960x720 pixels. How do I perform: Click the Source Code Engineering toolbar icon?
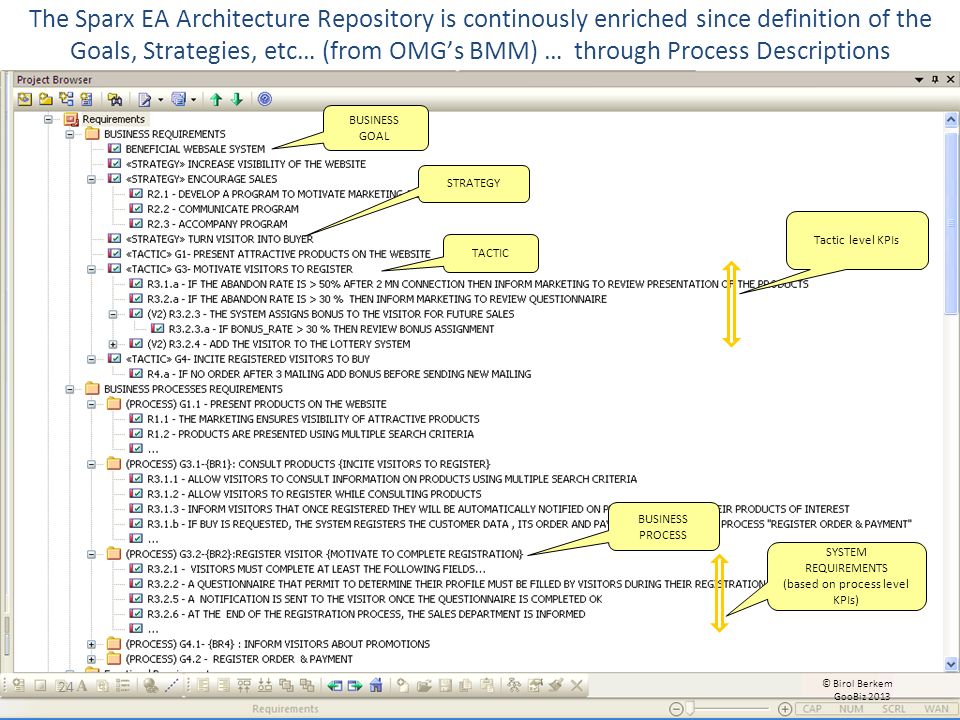tap(178, 99)
